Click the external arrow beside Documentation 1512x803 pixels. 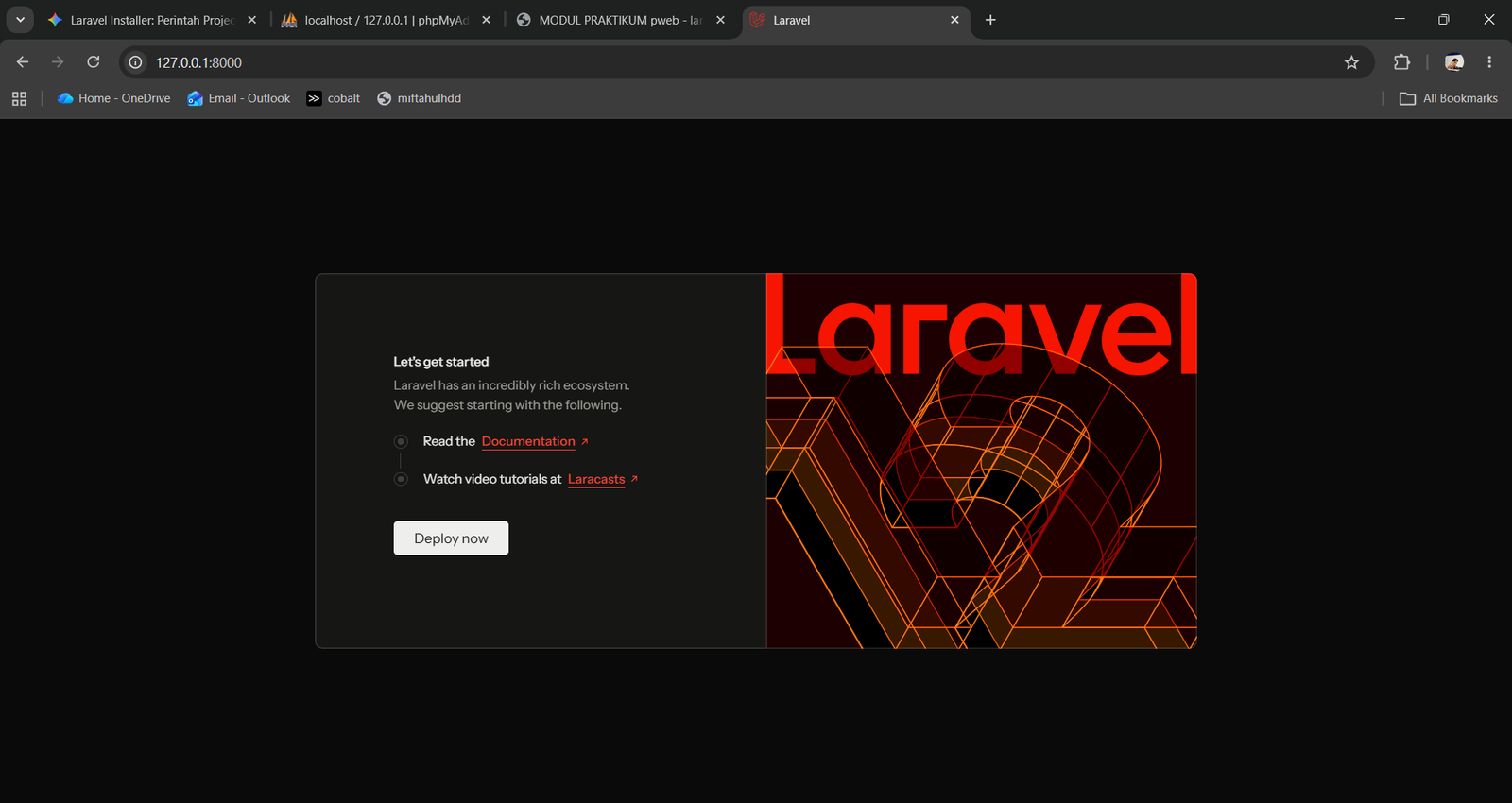(585, 441)
